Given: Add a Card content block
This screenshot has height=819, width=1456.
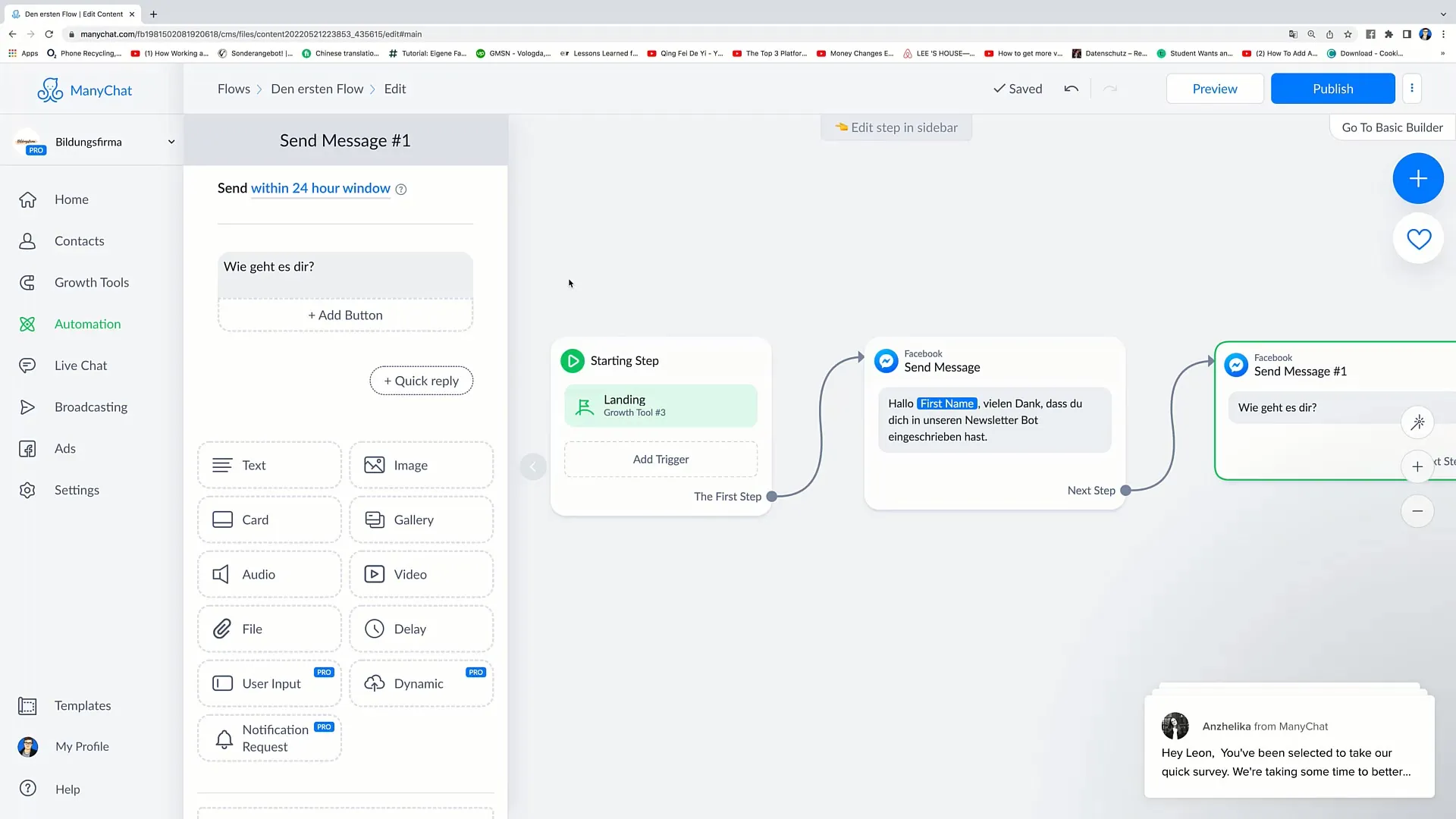Looking at the screenshot, I should (269, 520).
